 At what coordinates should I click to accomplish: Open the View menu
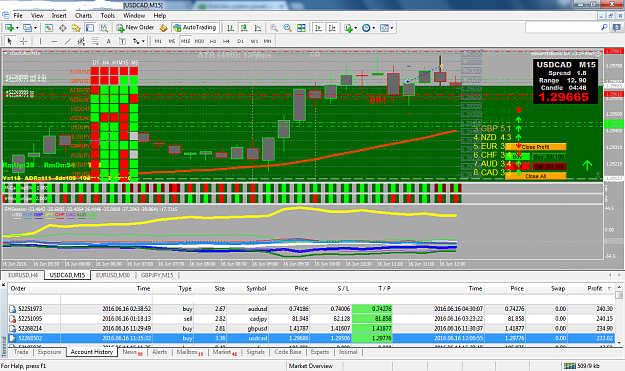[x=37, y=16]
